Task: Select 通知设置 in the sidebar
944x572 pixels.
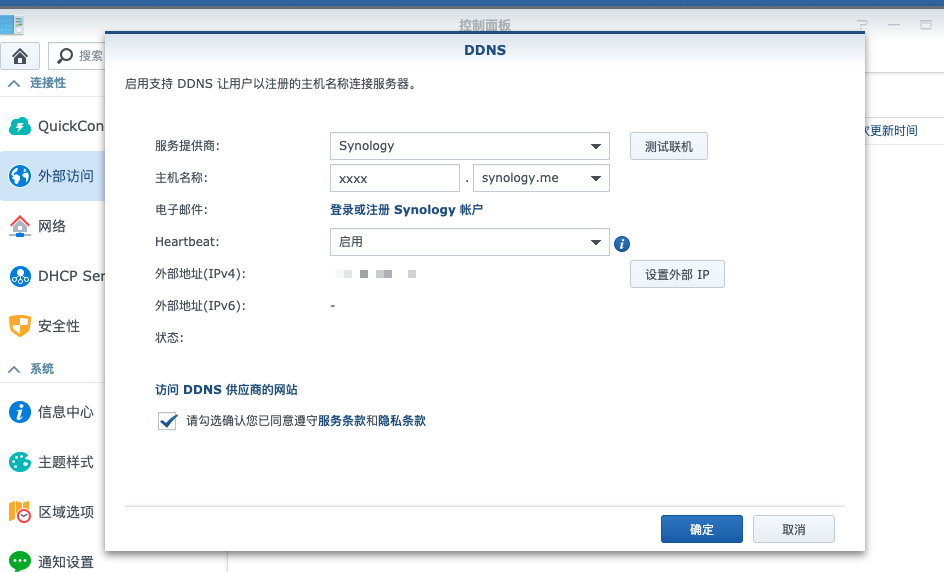Action: tap(66, 562)
